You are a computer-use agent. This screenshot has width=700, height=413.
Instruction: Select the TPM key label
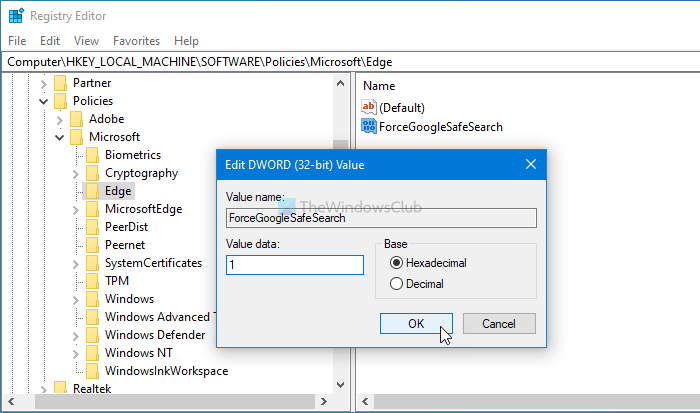tap(117, 281)
